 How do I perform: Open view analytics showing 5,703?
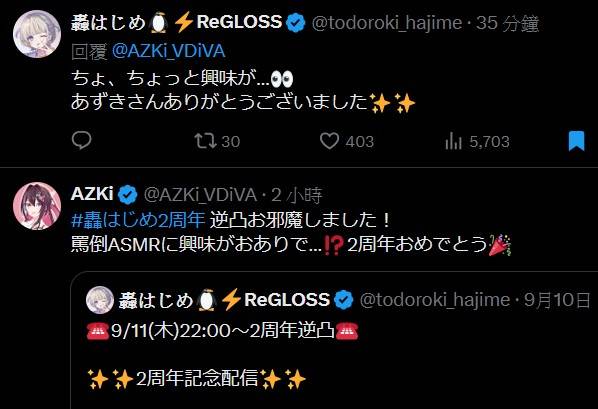(x=477, y=142)
